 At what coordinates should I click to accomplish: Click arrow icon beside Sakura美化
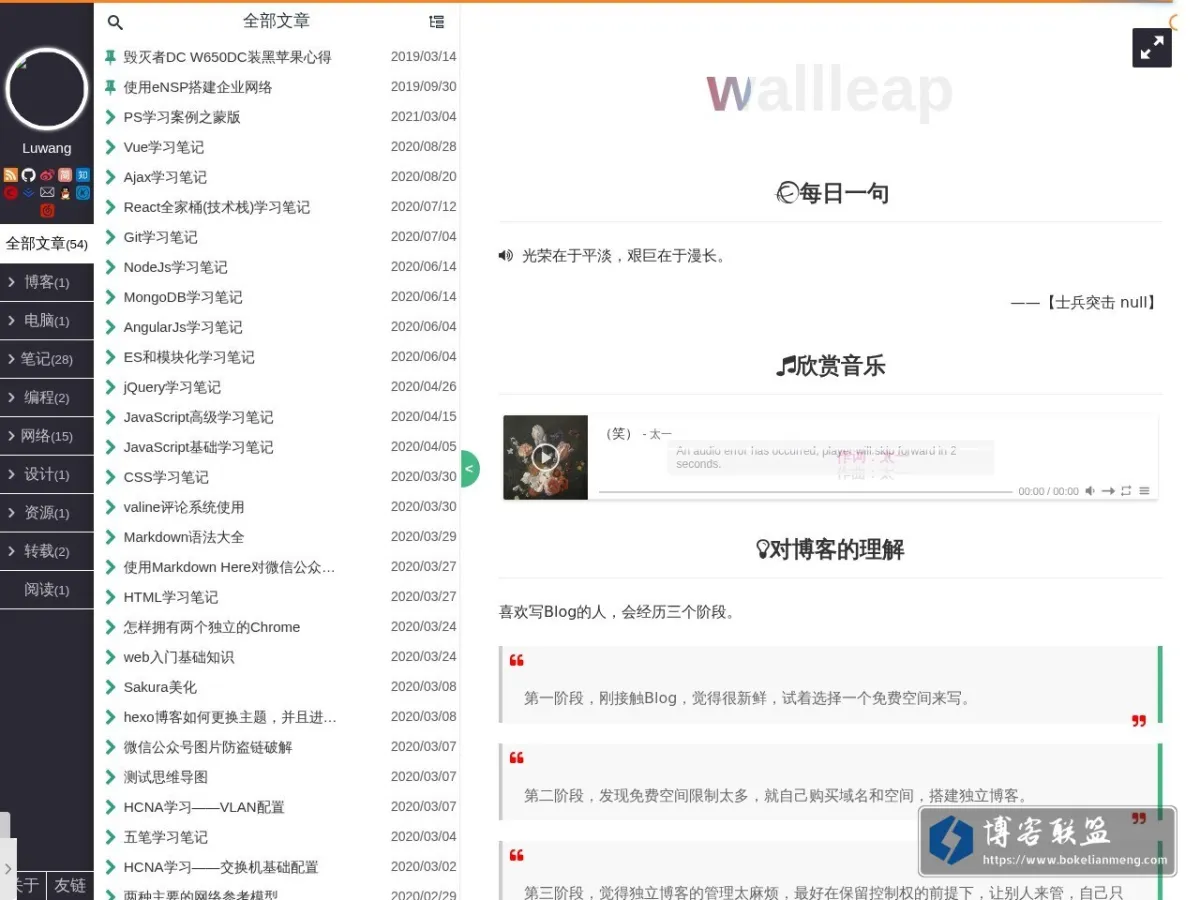(110, 687)
